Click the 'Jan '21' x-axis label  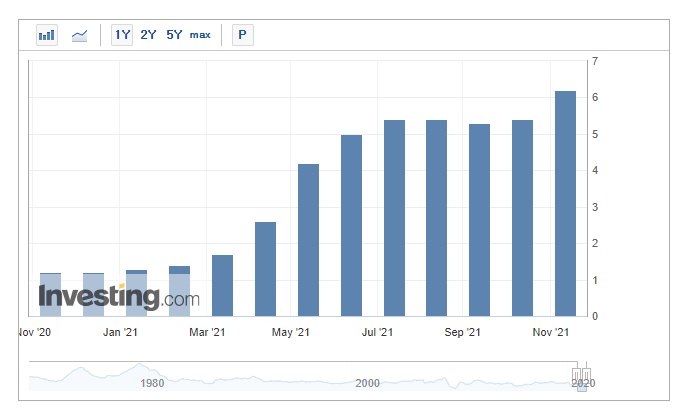tap(120, 332)
